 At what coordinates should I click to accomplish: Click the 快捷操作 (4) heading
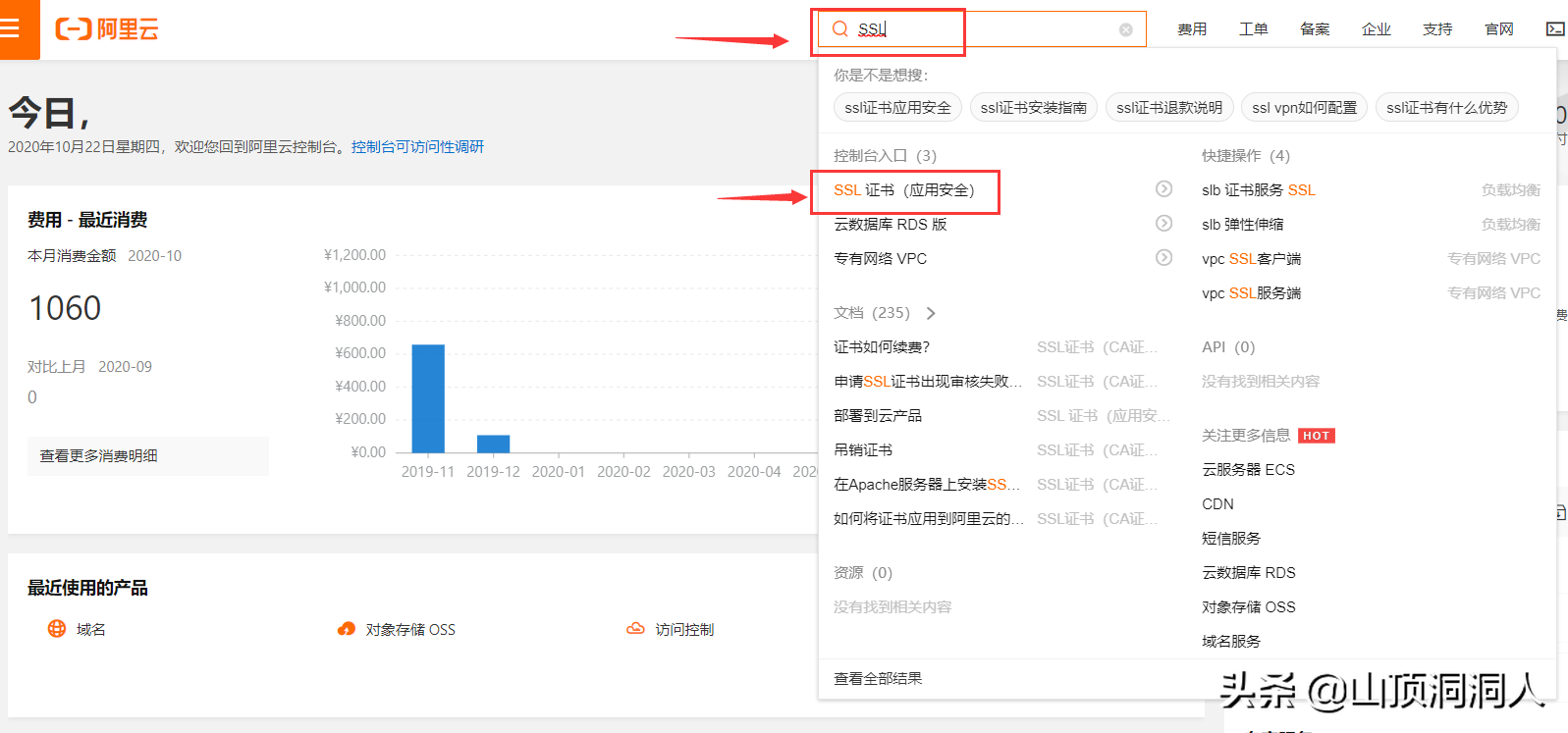click(1246, 156)
